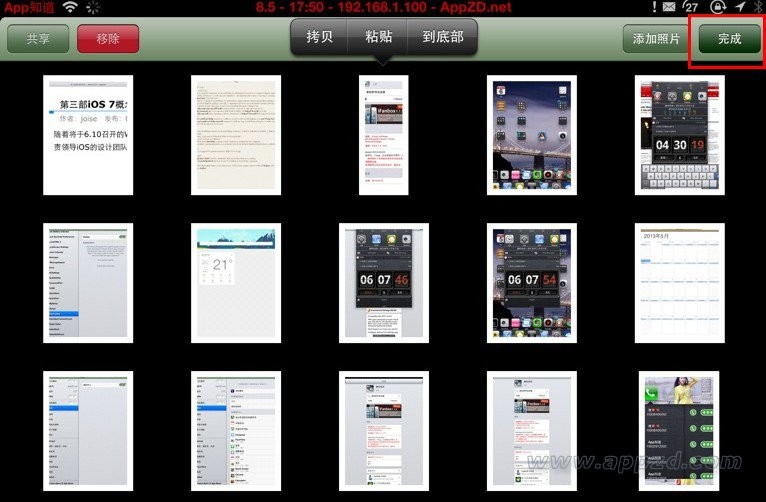The height and width of the screenshot is (502, 766).
Task: Select the bottom-row settings thumbnail with app list
Action: 236,431
